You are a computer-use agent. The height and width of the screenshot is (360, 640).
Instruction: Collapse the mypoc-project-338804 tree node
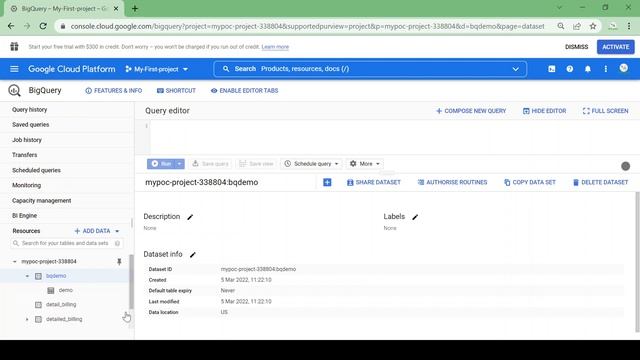click(x=15, y=262)
